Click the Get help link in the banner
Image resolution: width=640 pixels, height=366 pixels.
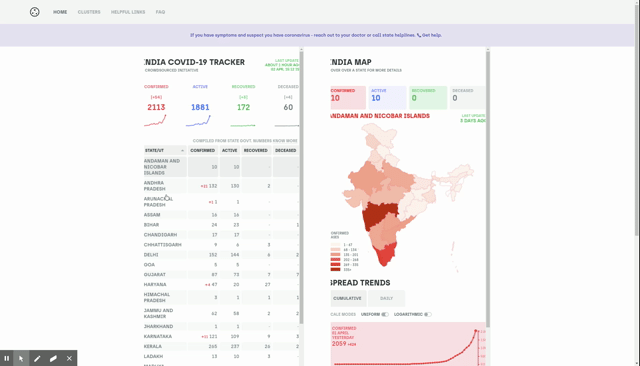click(x=432, y=35)
